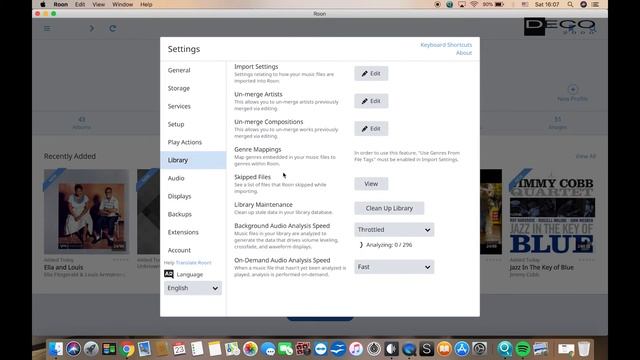Click Edit for Un-merge Artists
This screenshot has height=360, width=640.
coord(371,101)
